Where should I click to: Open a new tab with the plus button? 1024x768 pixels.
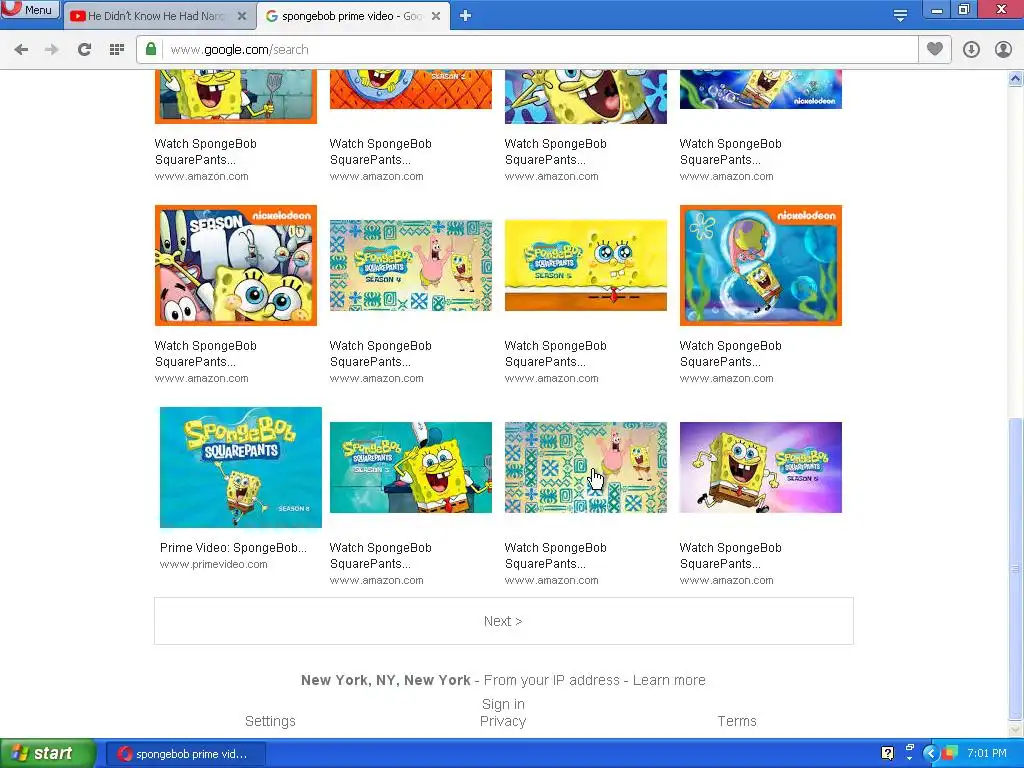tap(465, 15)
